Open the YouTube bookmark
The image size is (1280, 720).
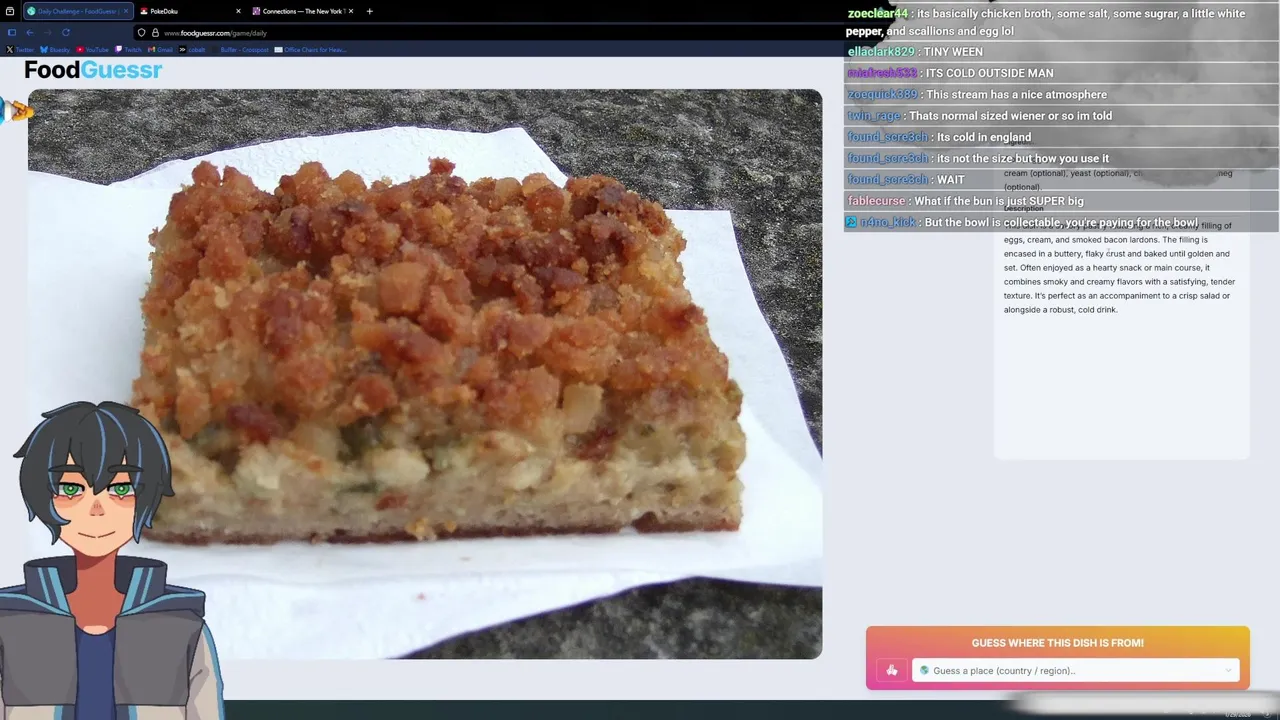93,49
